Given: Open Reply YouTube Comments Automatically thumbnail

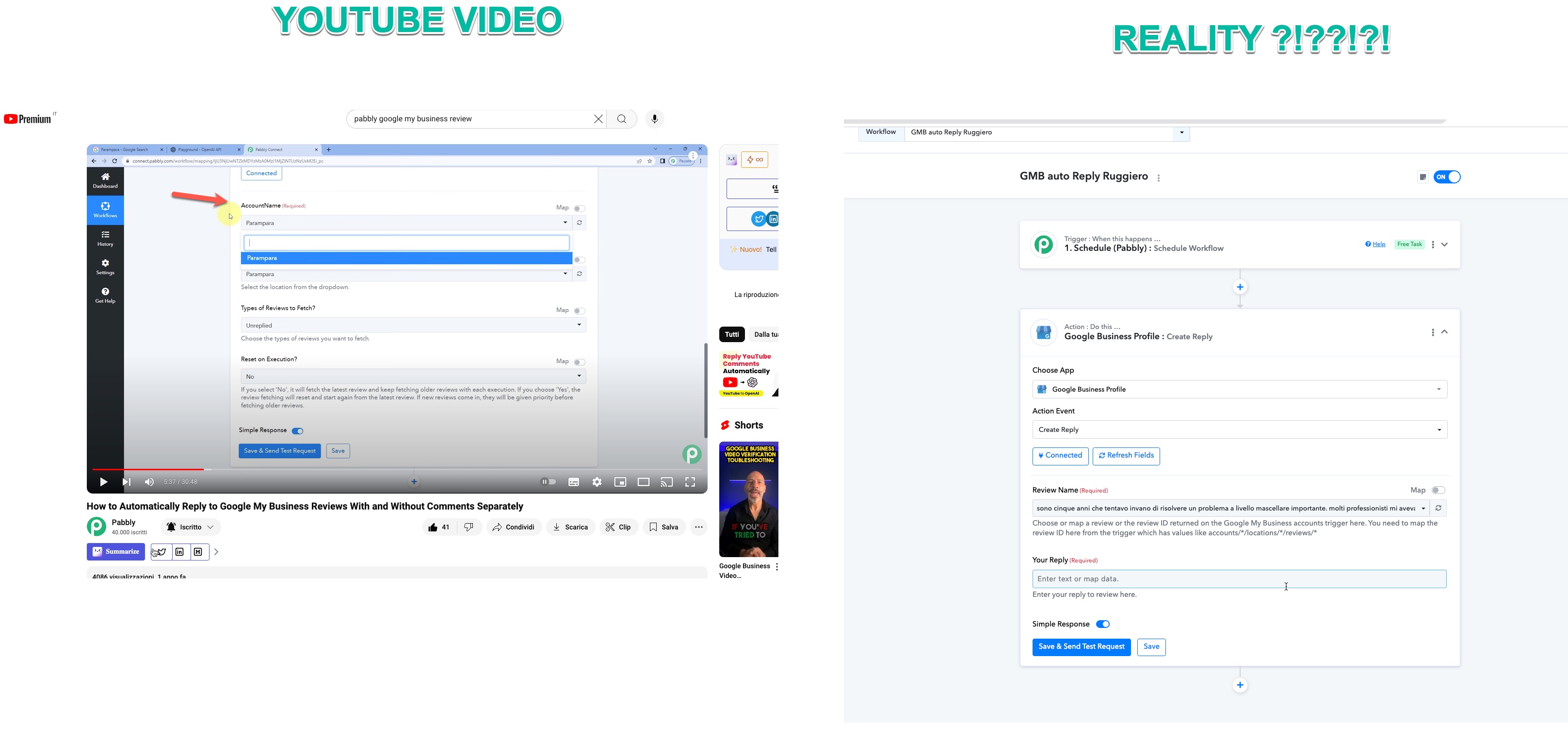Looking at the screenshot, I should click(749, 374).
